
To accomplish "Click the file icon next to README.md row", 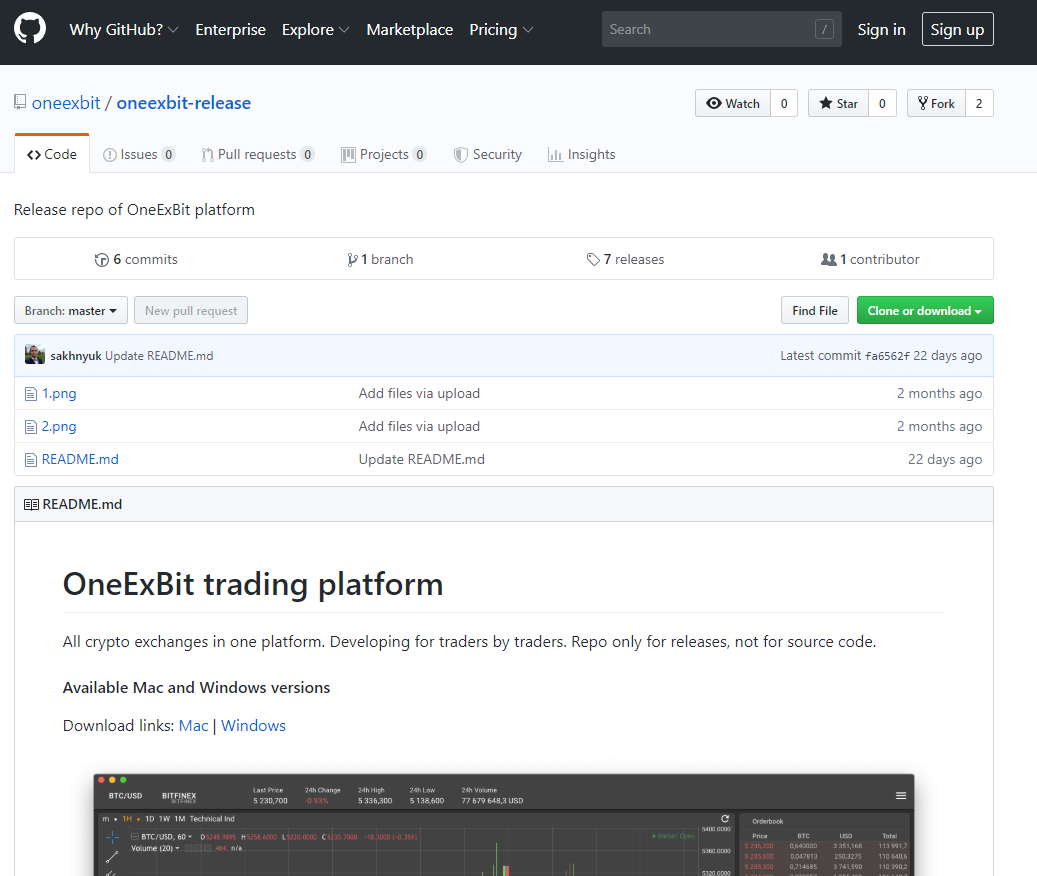I will click(30, 459).
